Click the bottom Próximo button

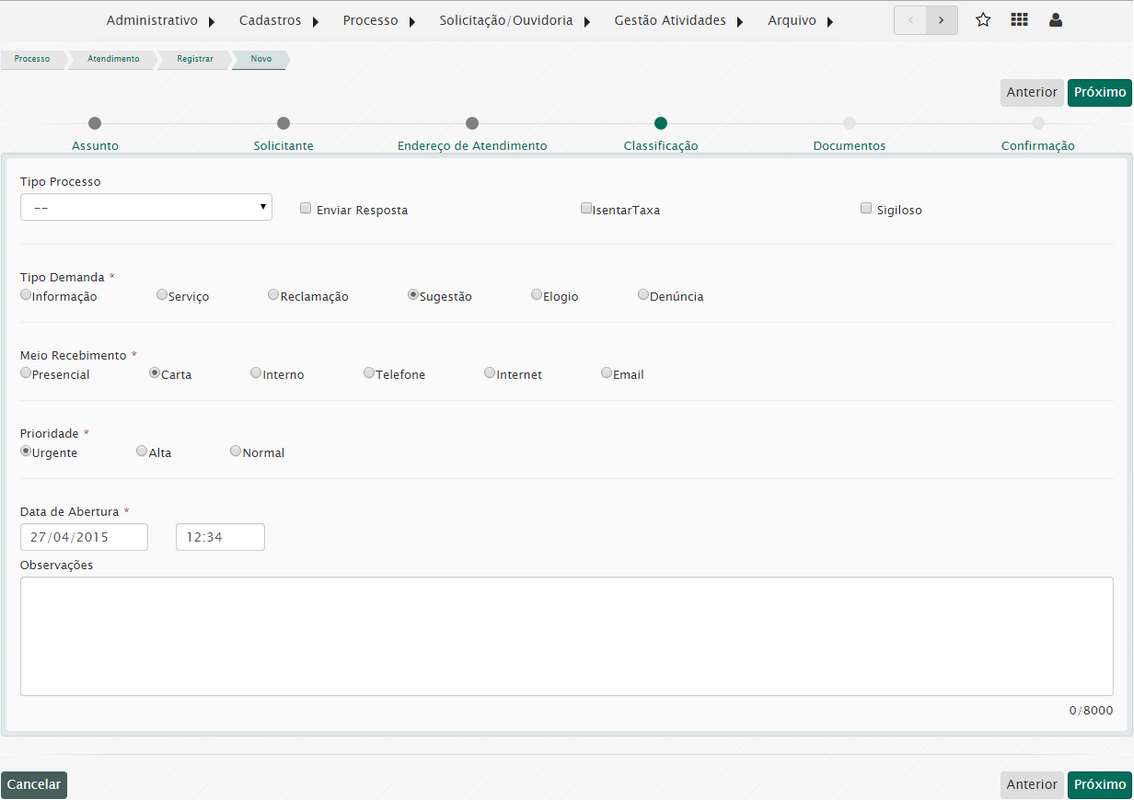point(1099,785)
